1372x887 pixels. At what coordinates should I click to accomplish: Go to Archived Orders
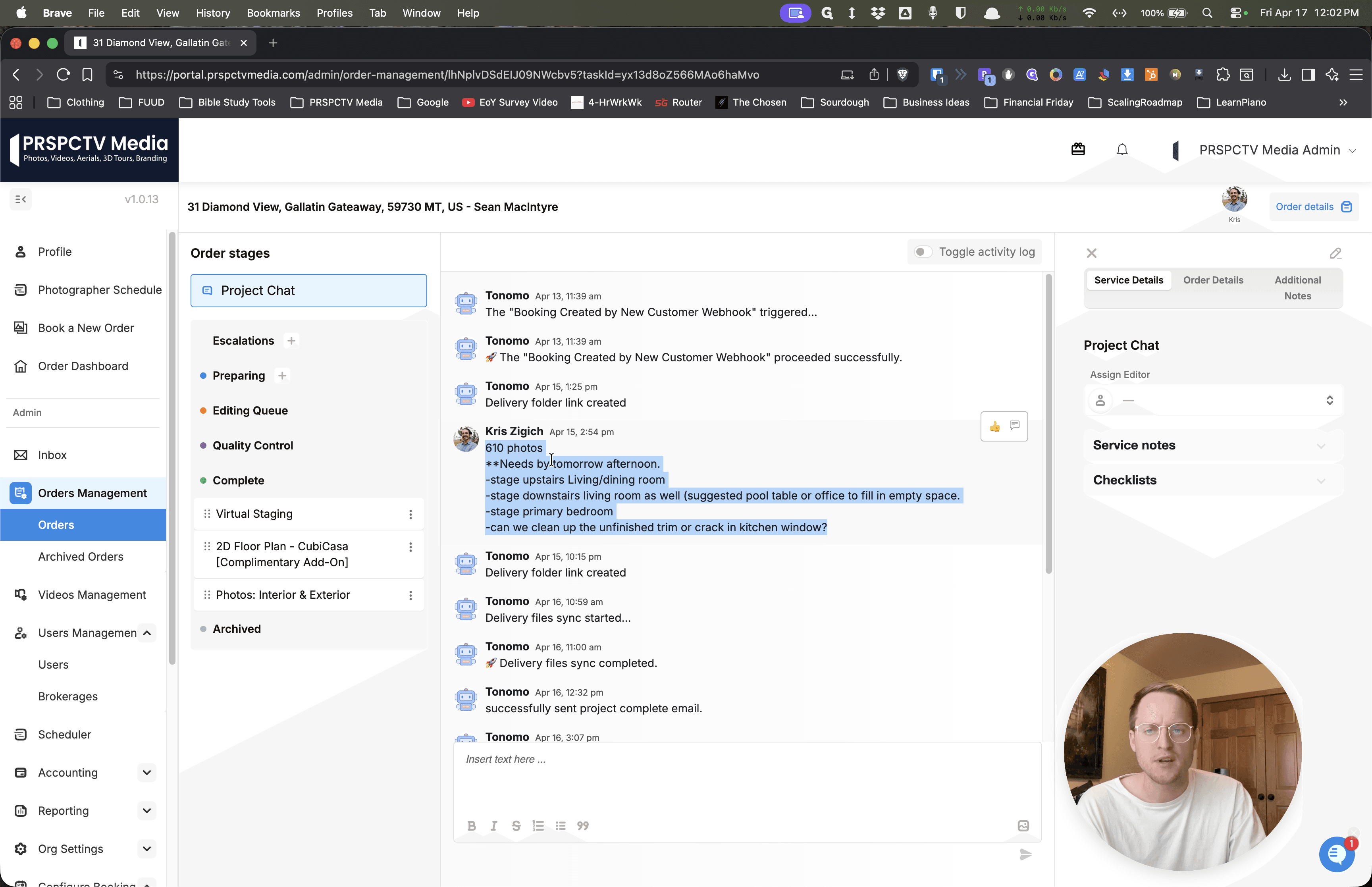click(81, 556)
